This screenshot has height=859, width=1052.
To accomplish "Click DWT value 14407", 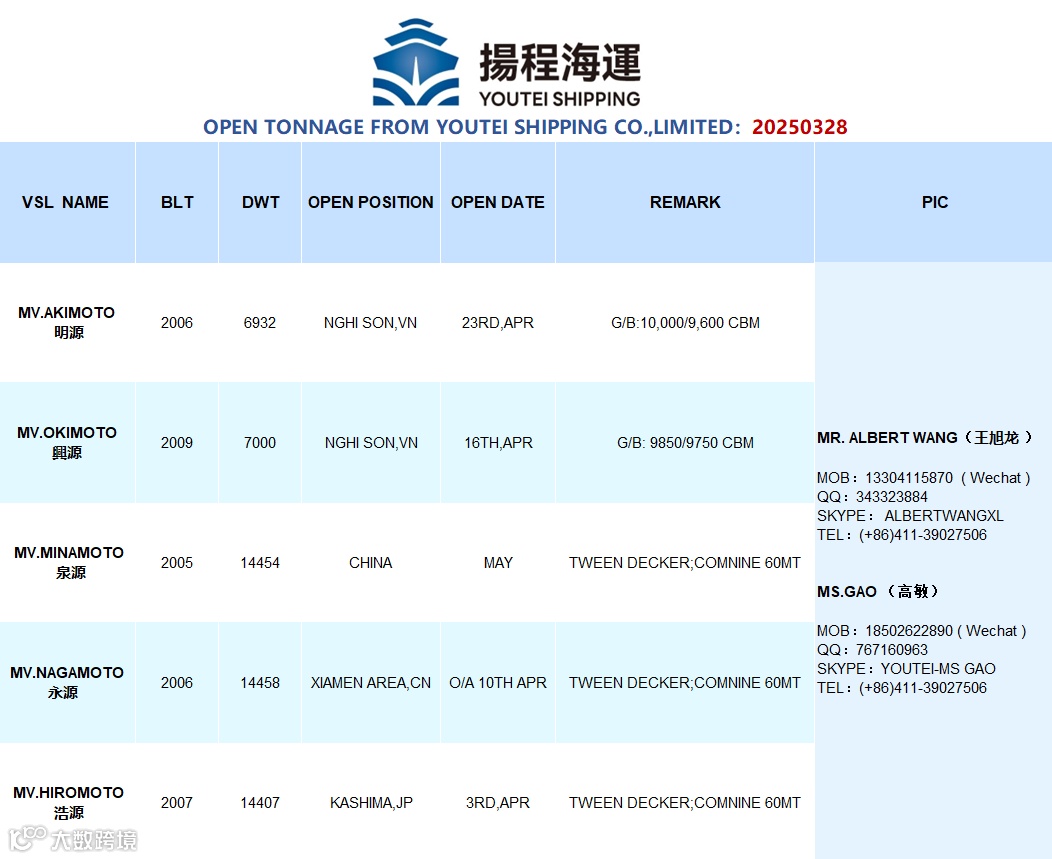I will coord(260,803).
